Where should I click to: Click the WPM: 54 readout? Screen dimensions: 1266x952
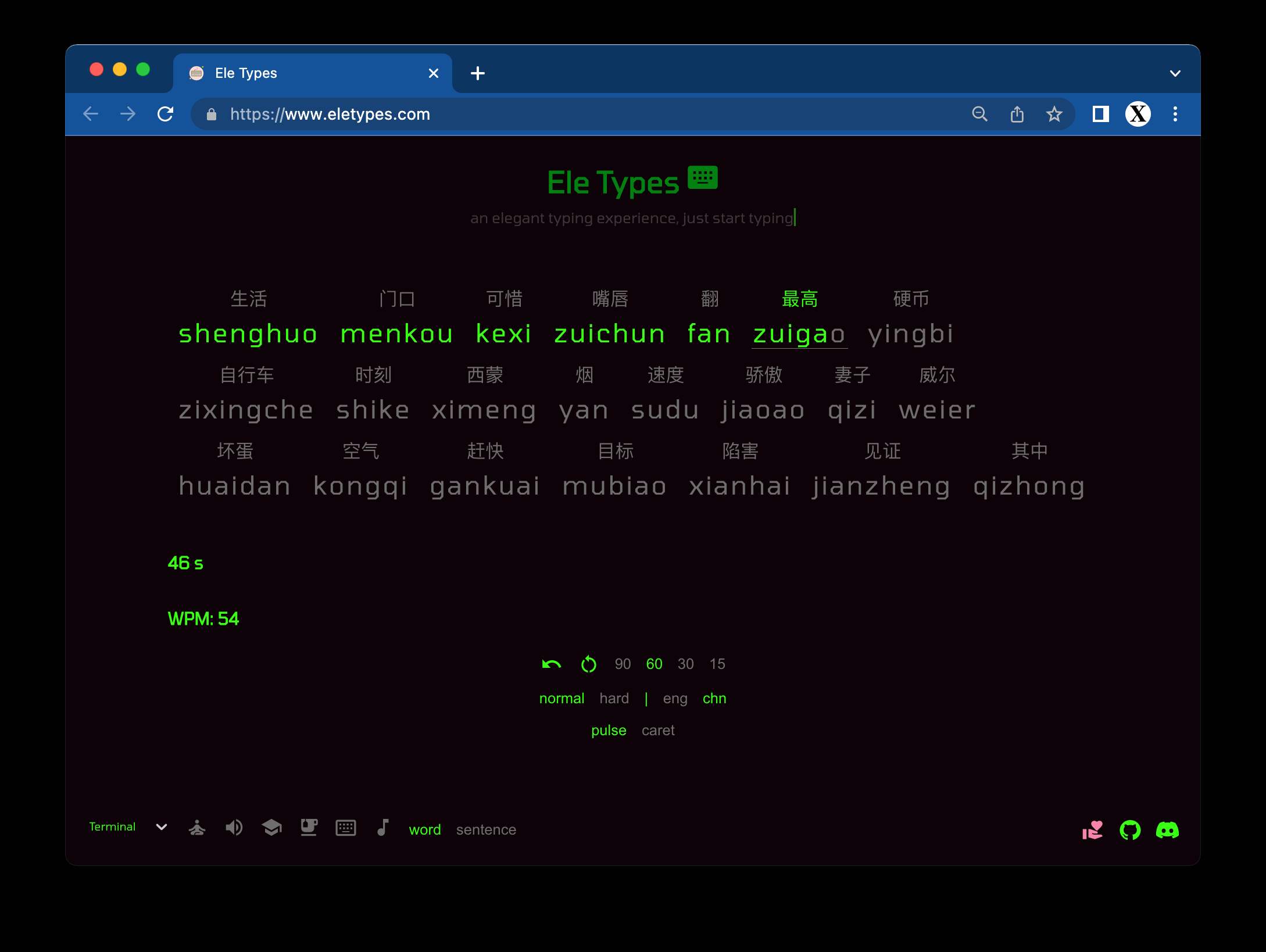203,618
